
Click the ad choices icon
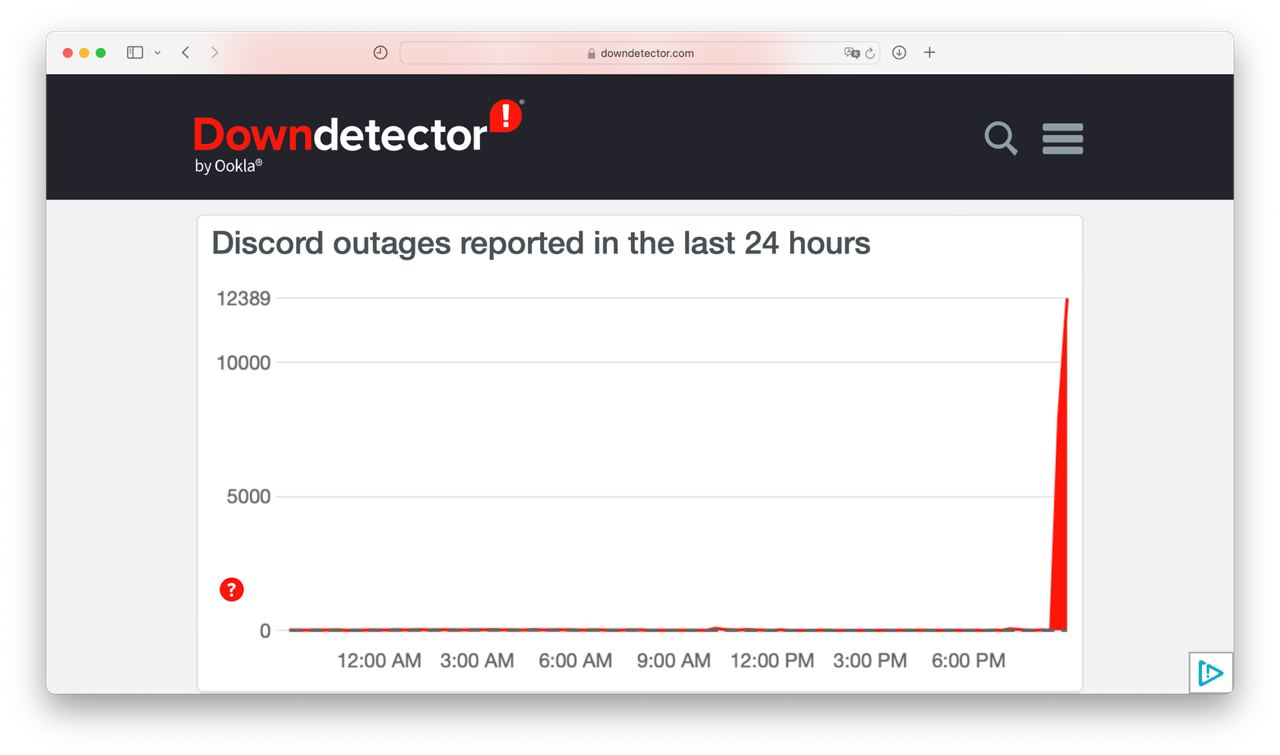click(1210, 673)
